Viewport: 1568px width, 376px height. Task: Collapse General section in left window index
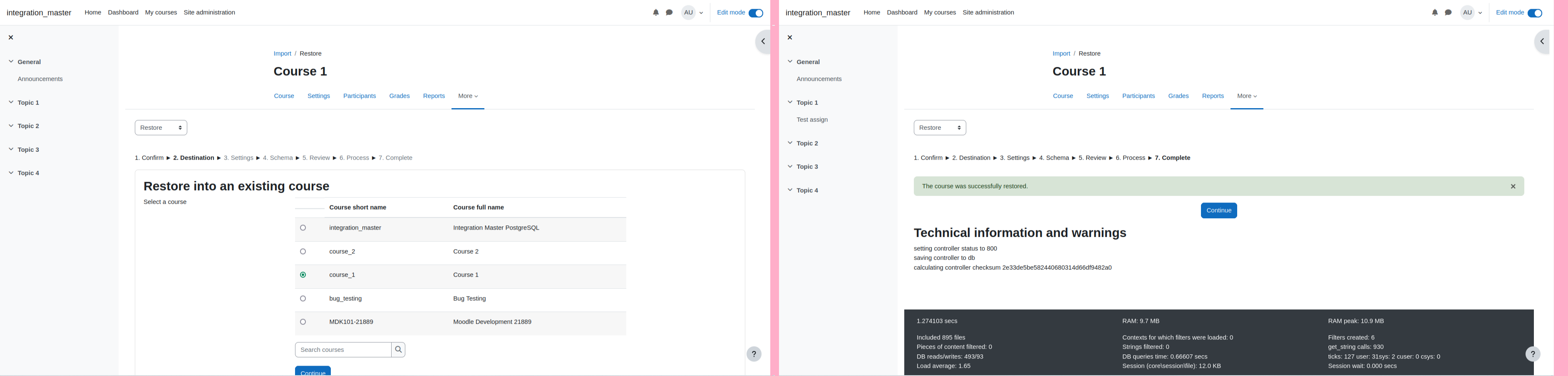pyautogui.click(x=11, y=62)
